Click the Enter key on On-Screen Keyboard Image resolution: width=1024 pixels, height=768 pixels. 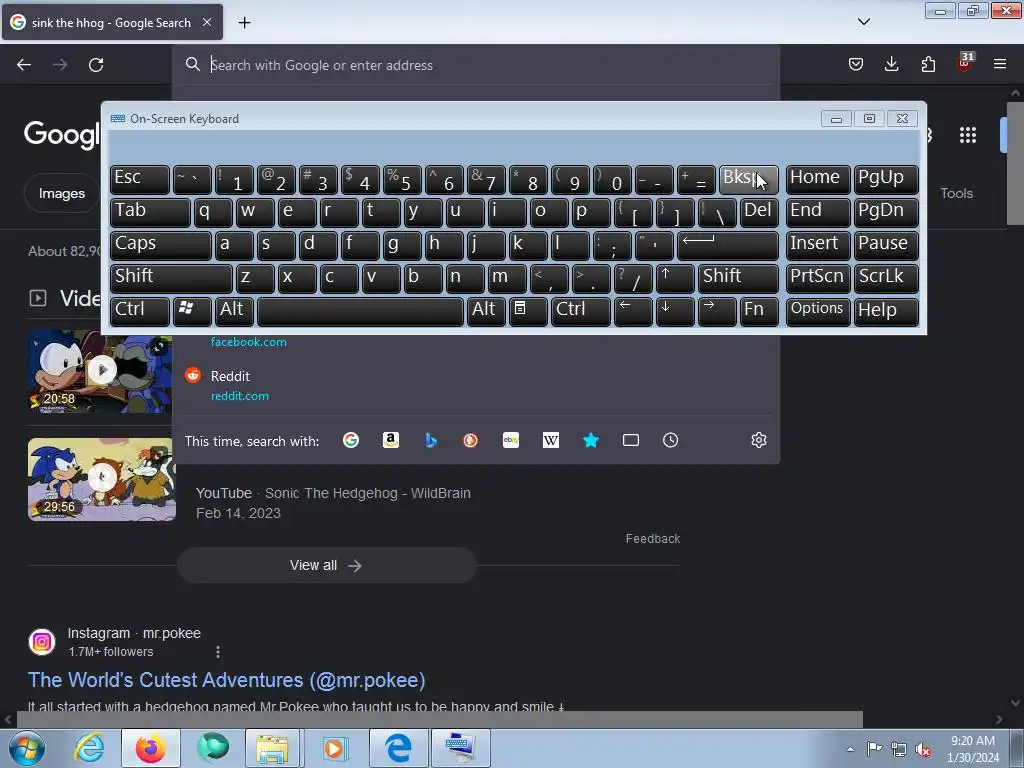tap(728, 246)
